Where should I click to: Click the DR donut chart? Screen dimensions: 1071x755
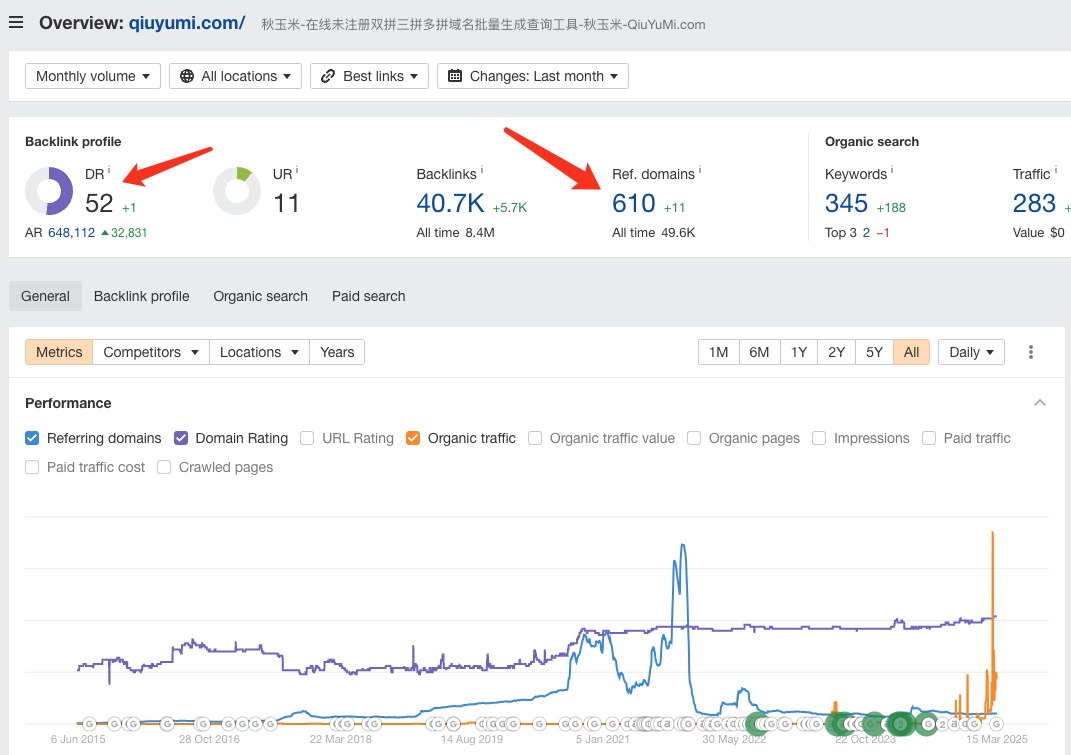pyautogui.click(x=49, y=191)
